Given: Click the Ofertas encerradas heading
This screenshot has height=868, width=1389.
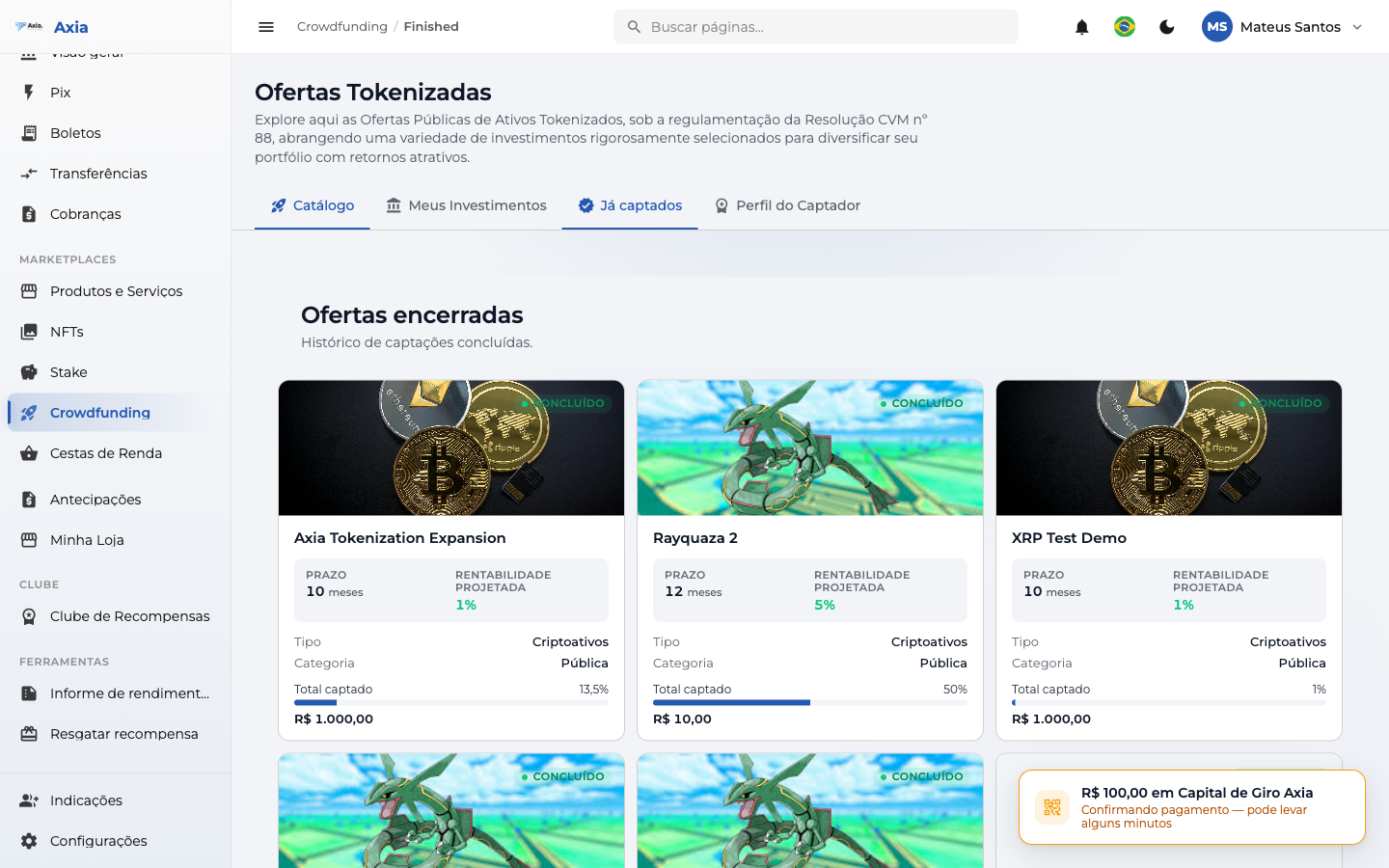Looking at the screenshot, I should coord(412,315).
